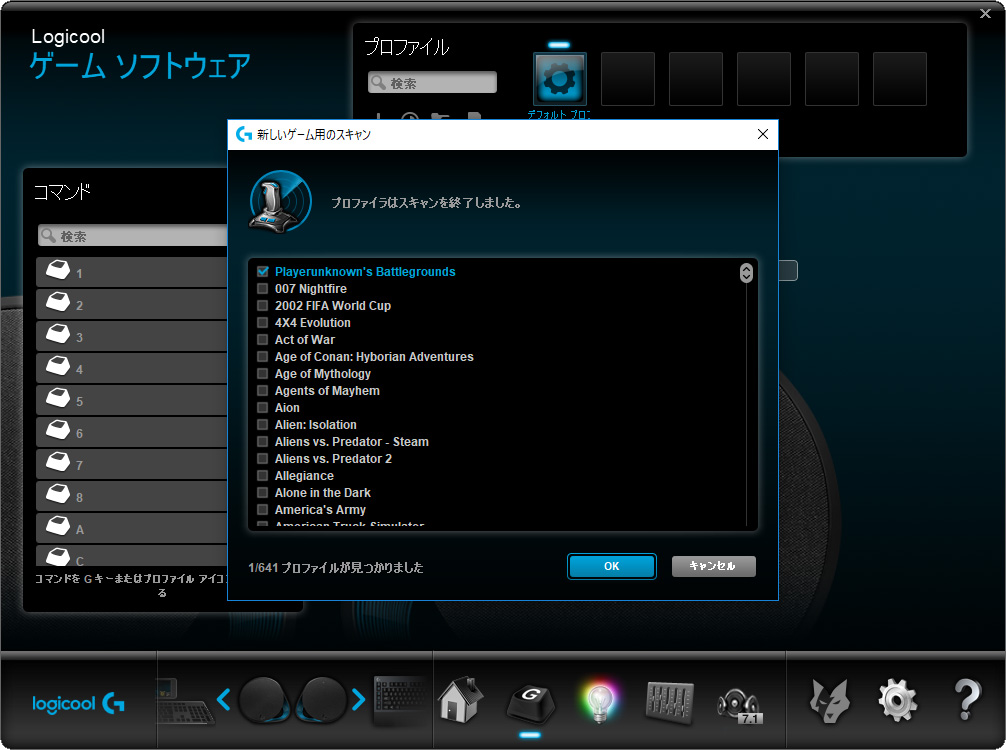Click the left device arrow
The height and width of the screenshot is (750, 1006).
223,699
